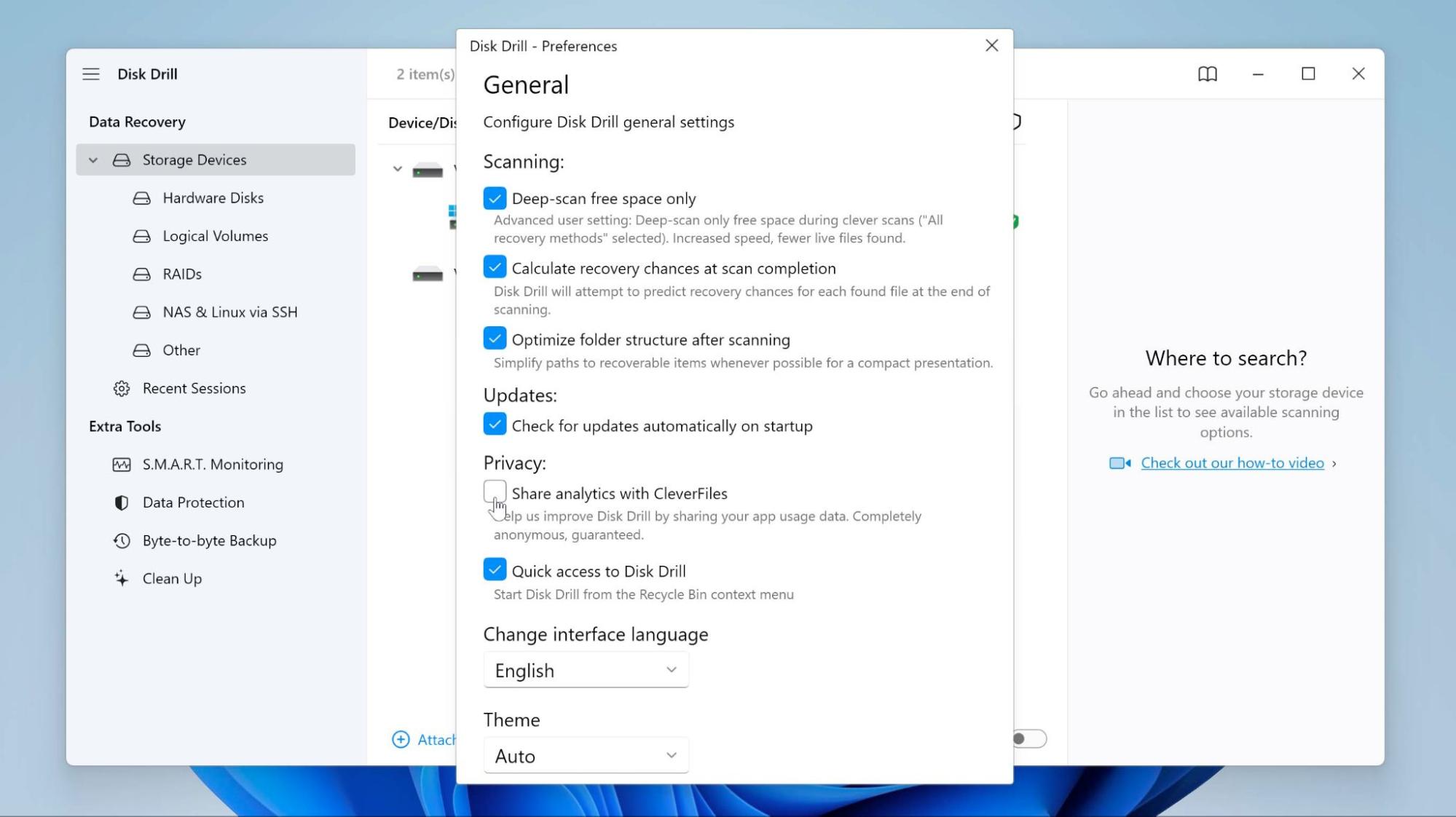Uncheck Optimize folder structure after scanning

point(495,339)
